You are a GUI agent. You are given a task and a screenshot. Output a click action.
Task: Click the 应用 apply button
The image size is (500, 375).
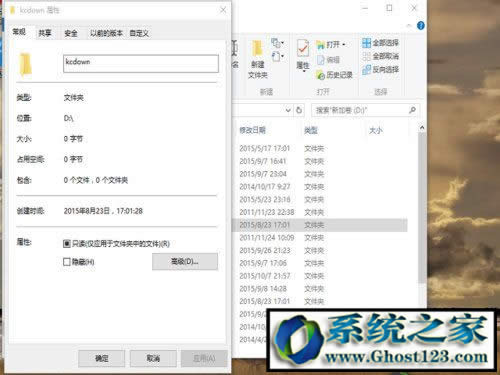204,358
